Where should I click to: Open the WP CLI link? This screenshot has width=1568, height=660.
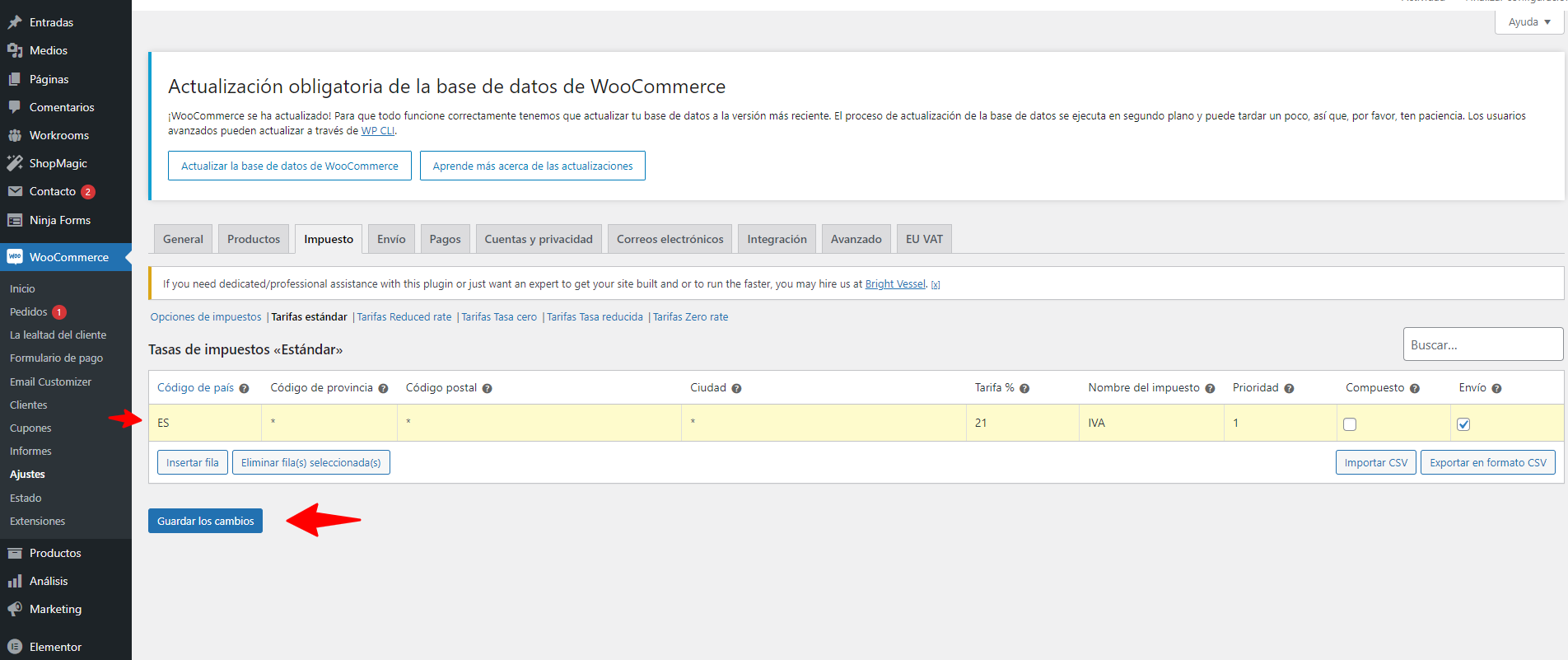click(378, 131)
